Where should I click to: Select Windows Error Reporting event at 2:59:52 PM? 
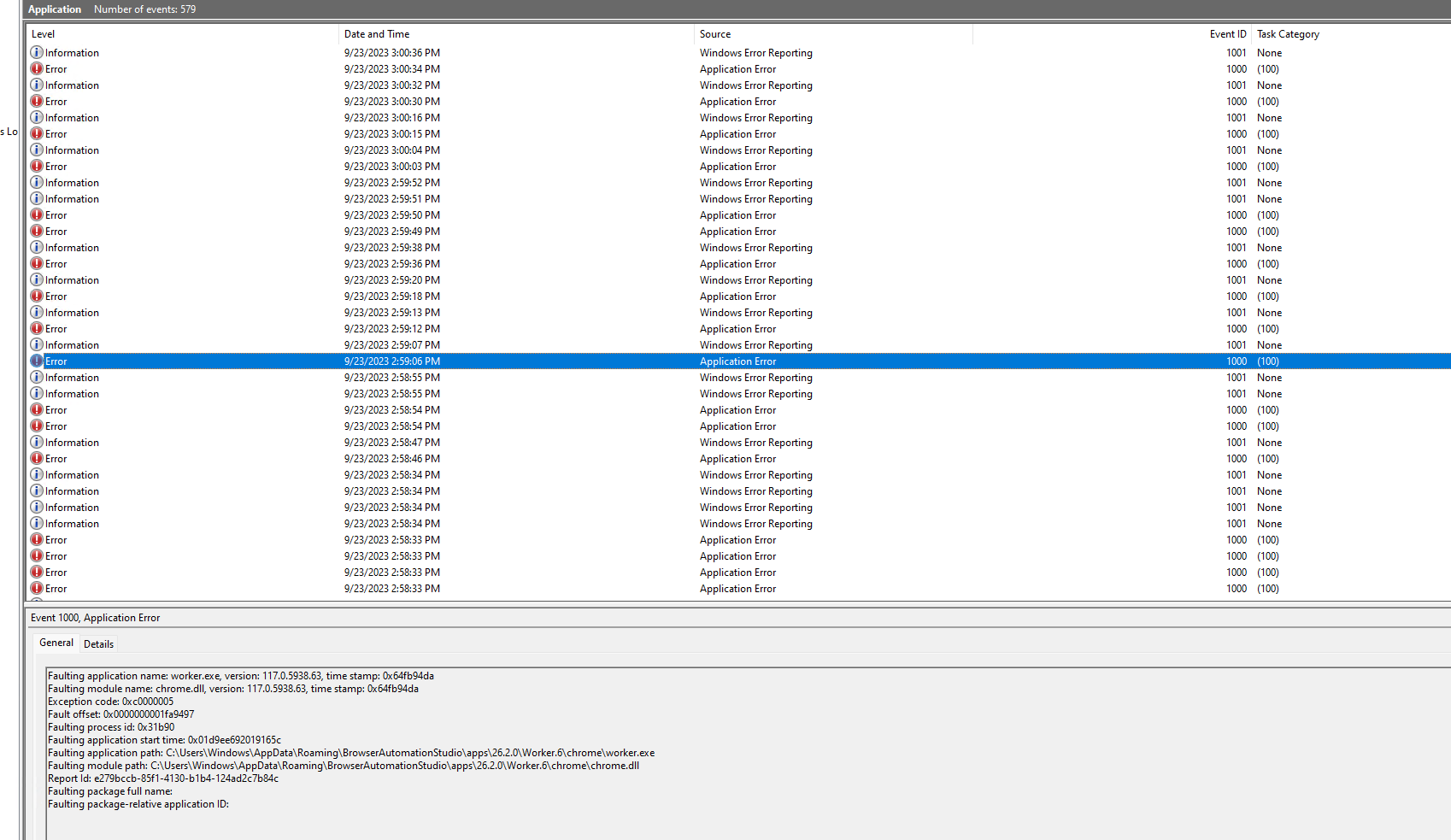point(755,183)
